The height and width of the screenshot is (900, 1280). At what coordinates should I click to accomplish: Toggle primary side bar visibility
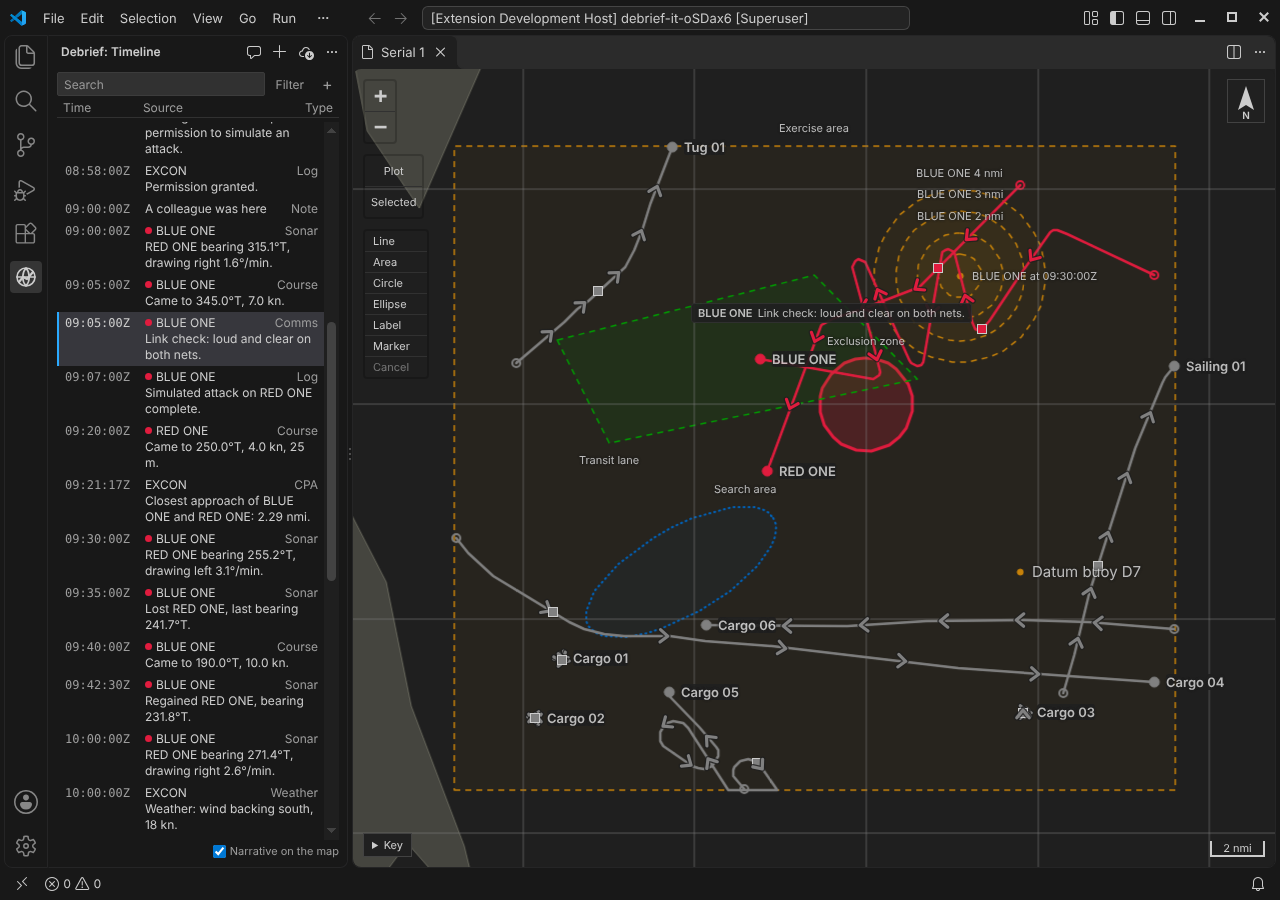coord(1117,18)
